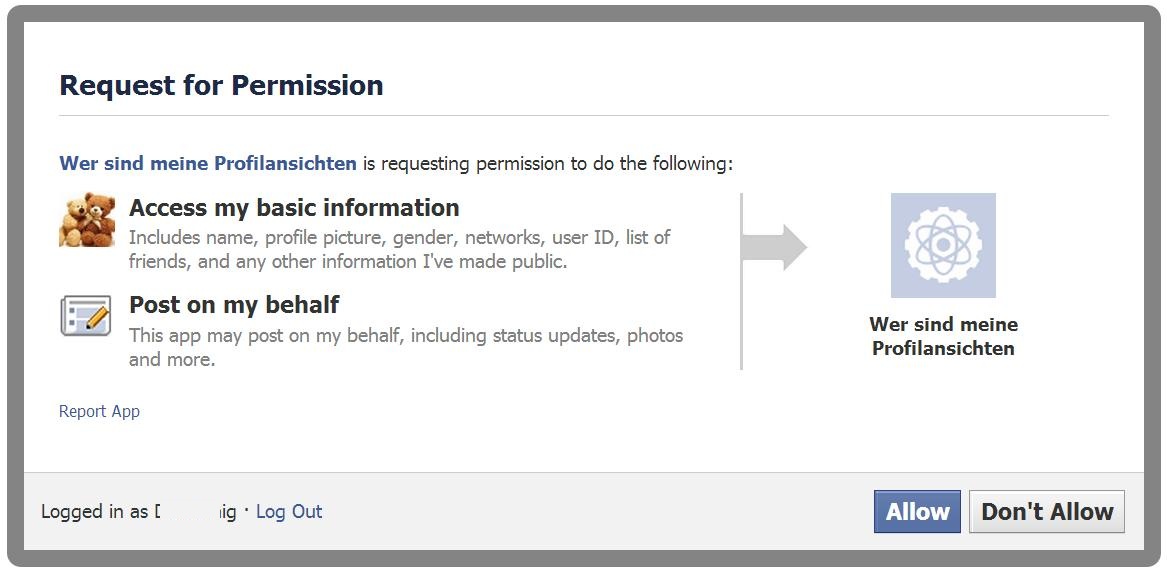Log out using the Log Out link

[x=289, y=512]
